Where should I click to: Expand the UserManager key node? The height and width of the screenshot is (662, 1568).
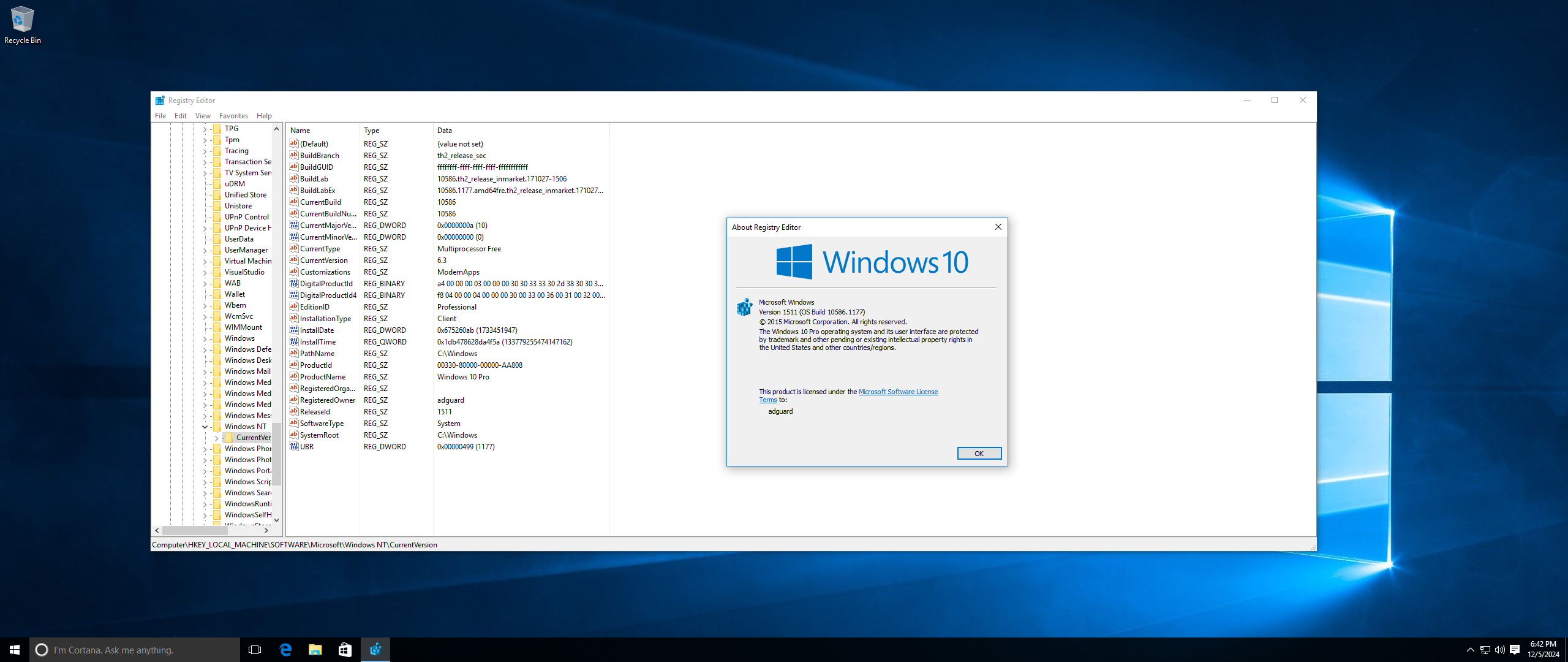point(205,250)
